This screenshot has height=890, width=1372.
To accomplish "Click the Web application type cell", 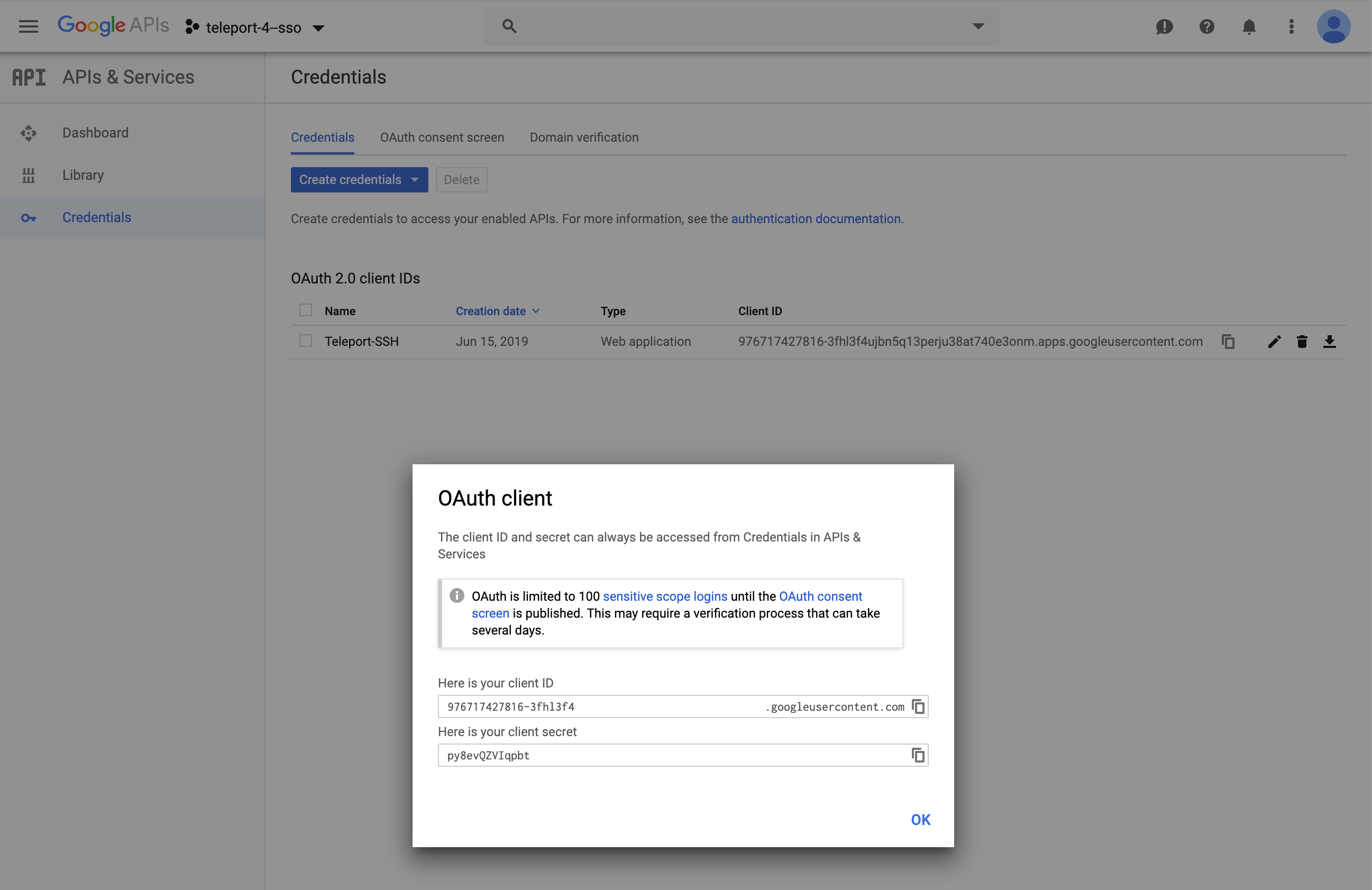I will click(x=646, y=342).
